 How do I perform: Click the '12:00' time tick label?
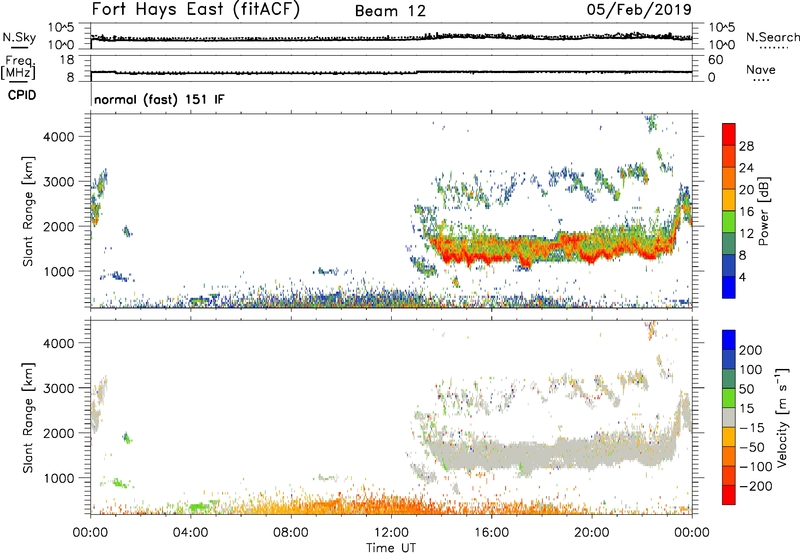point(391,533)
